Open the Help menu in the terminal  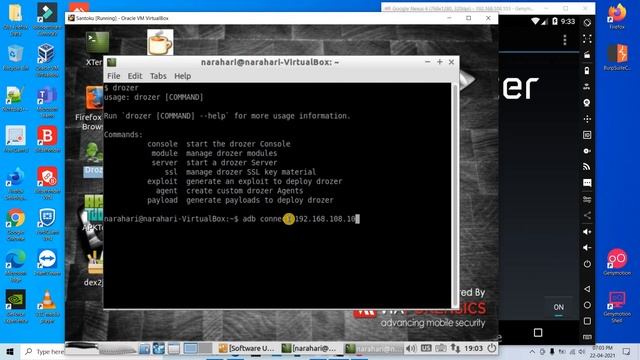182,76
